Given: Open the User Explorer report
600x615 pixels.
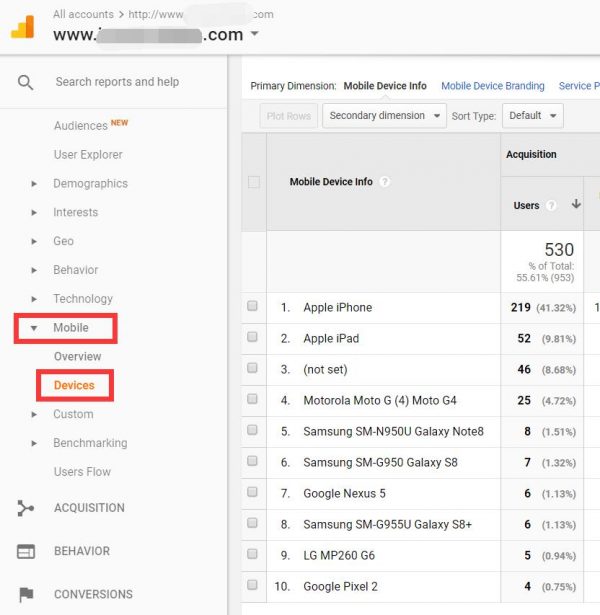Looking at the screenshot, I should pyautogui.click(x=88, y=155).
